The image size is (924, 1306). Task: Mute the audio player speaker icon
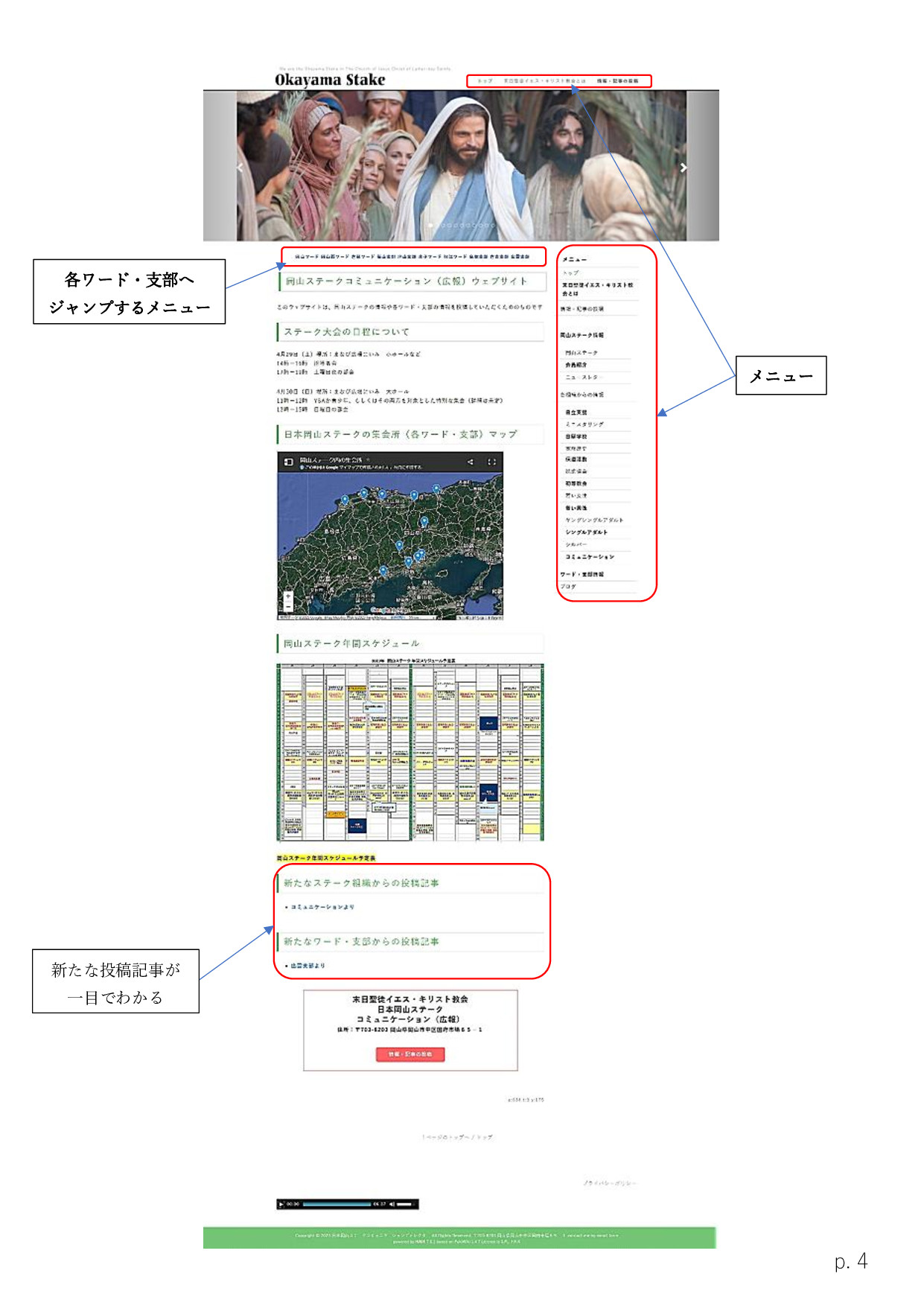pos(392,1204)
